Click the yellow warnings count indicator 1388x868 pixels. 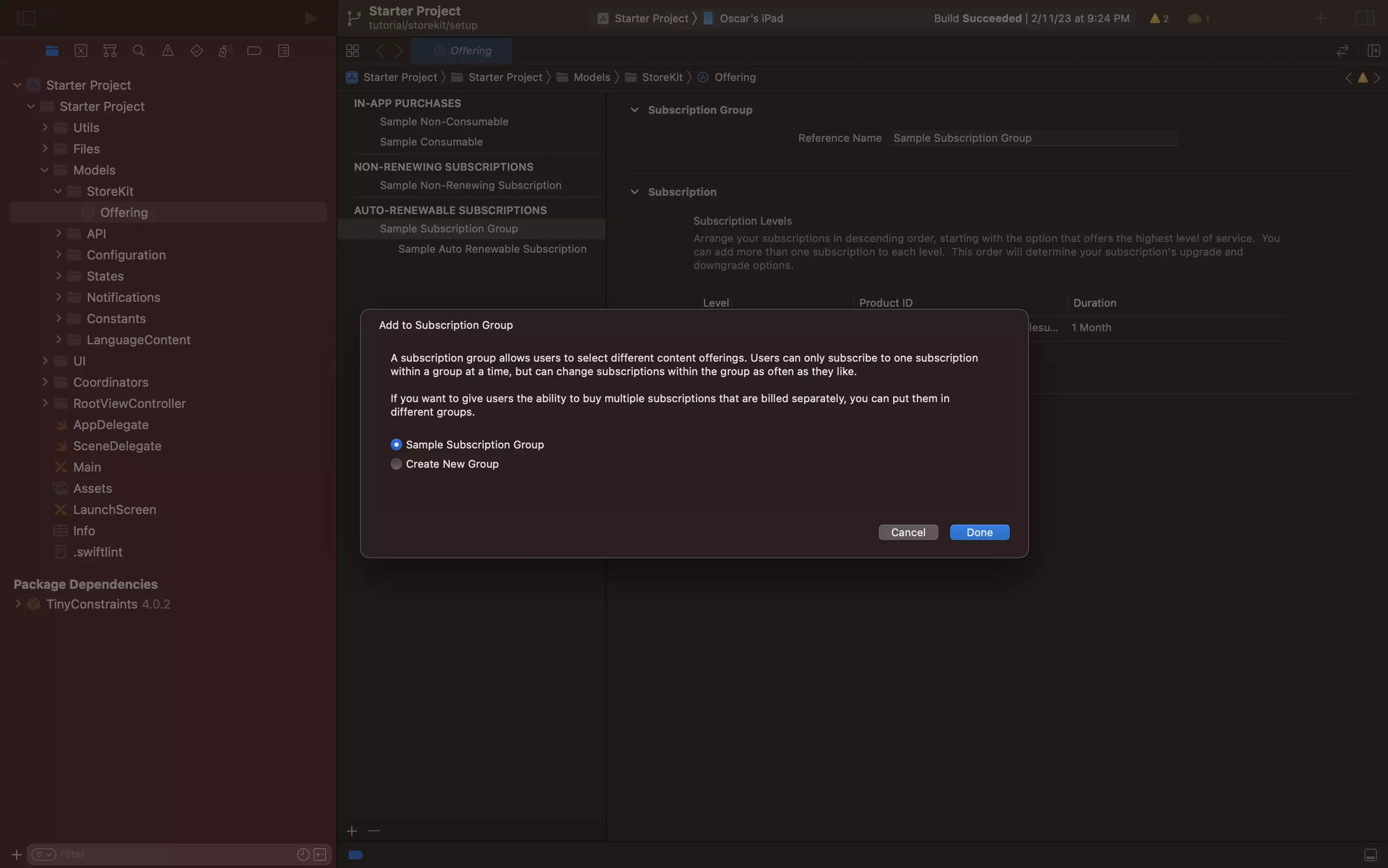[x=1159, y=18]
